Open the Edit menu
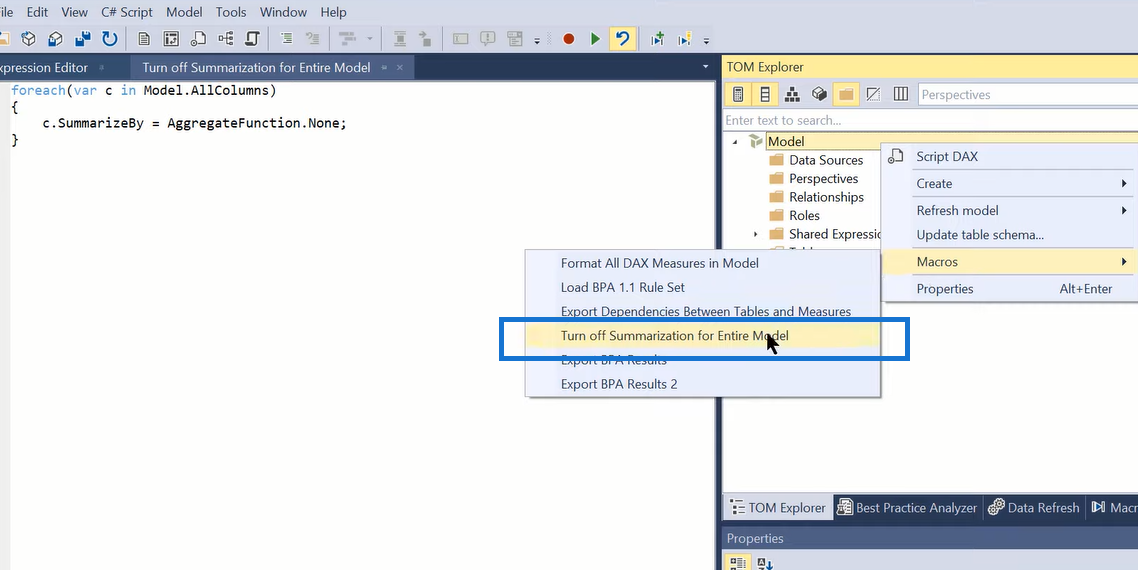1138x570 pixels. click(x=37, y=12)
